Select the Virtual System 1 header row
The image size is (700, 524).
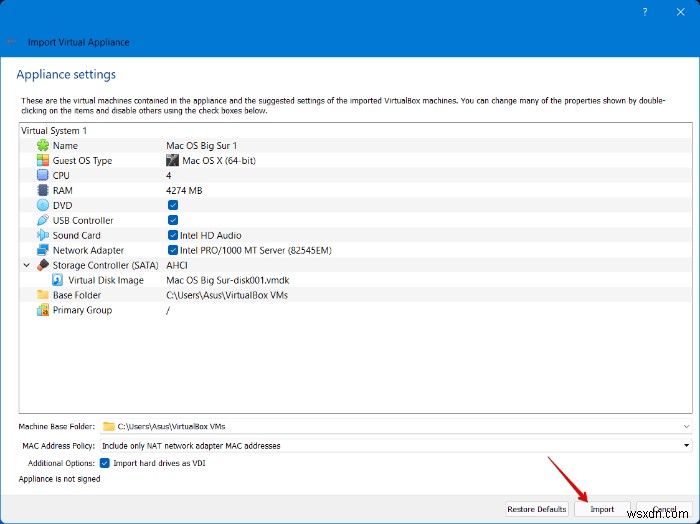(x=355, y=131)
